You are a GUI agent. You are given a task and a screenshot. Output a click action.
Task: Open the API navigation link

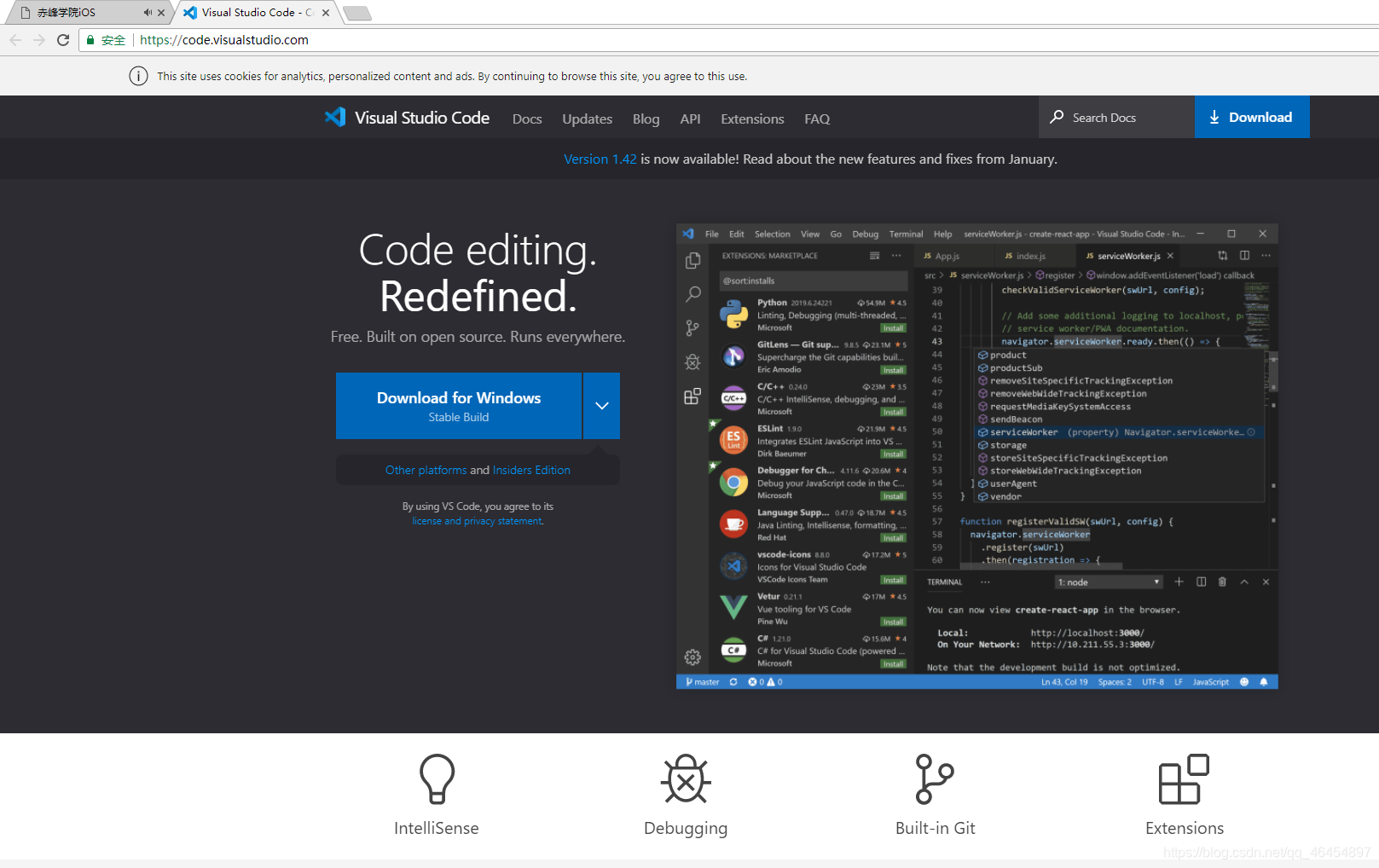pos(690,119)
